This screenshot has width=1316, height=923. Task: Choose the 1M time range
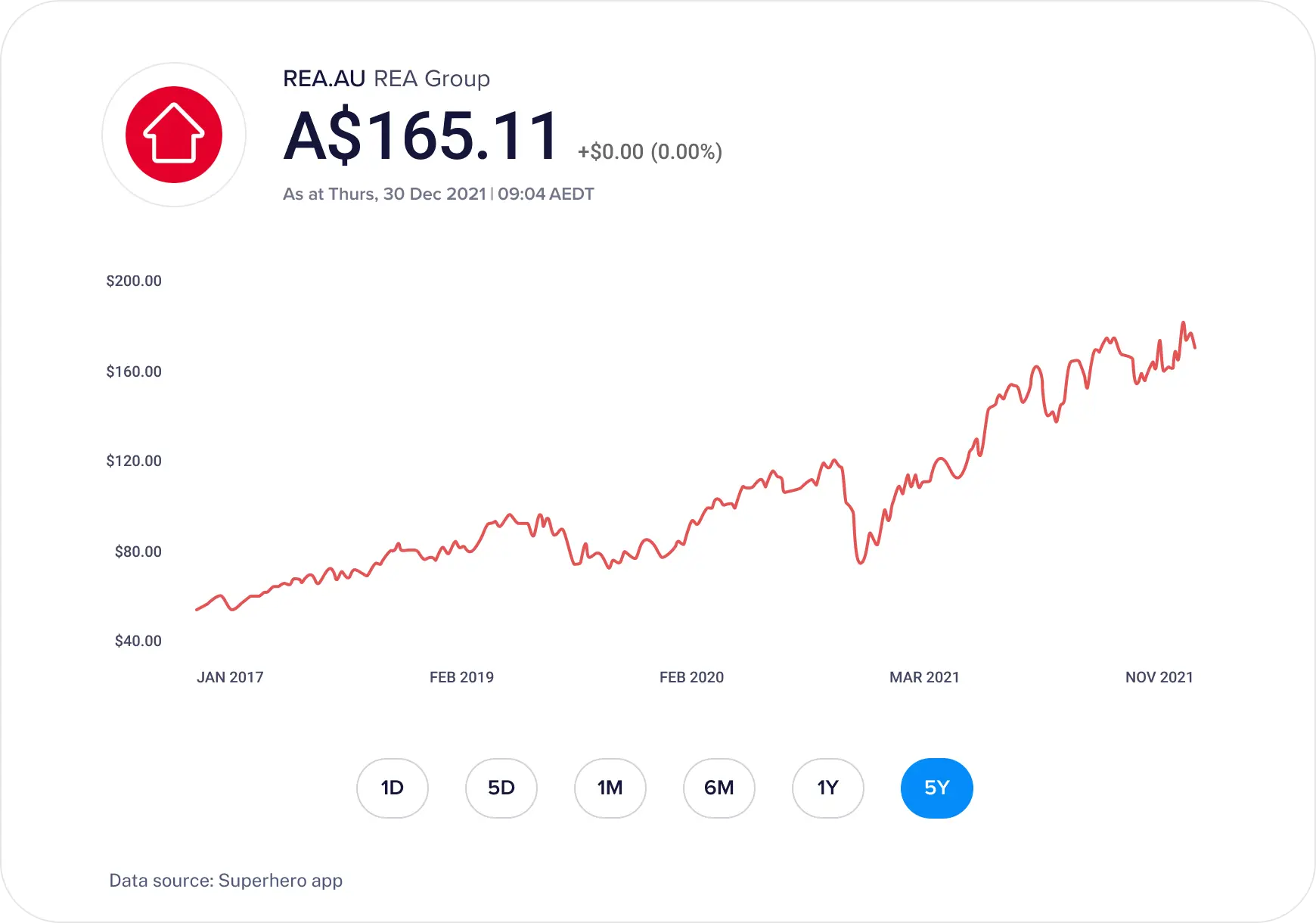coord(610,788)
